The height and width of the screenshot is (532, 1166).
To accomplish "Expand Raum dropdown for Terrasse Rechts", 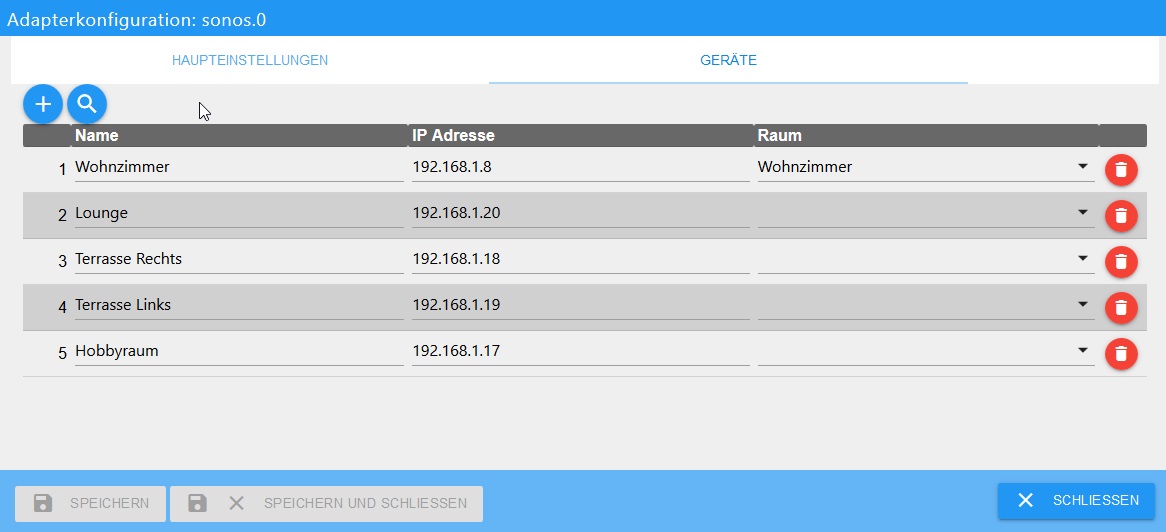I will pyautogui.click(x=926, y=260).
